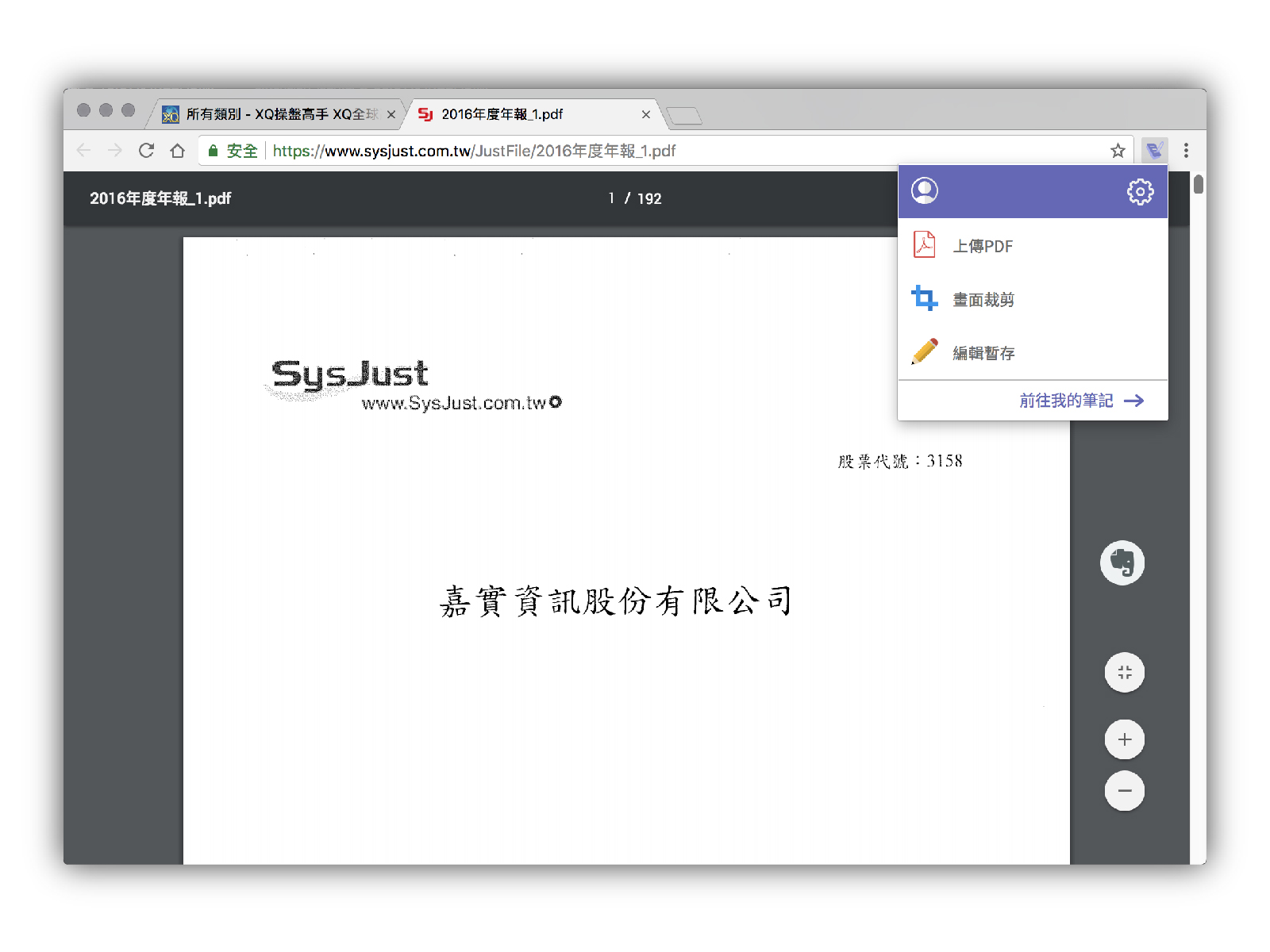
Task: Click the note extension toolbar icon
Action: pos(1154,151)
